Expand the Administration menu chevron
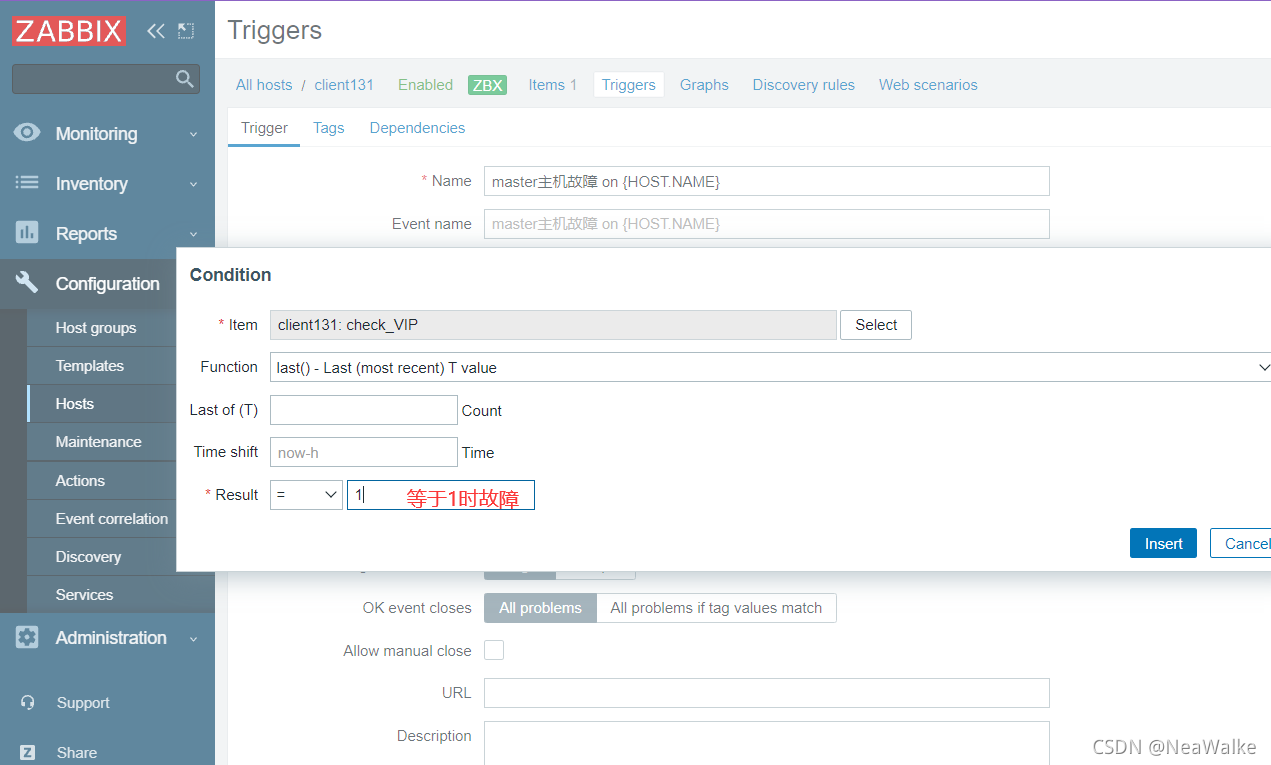The image size is (1271, 765). [194, 638]
